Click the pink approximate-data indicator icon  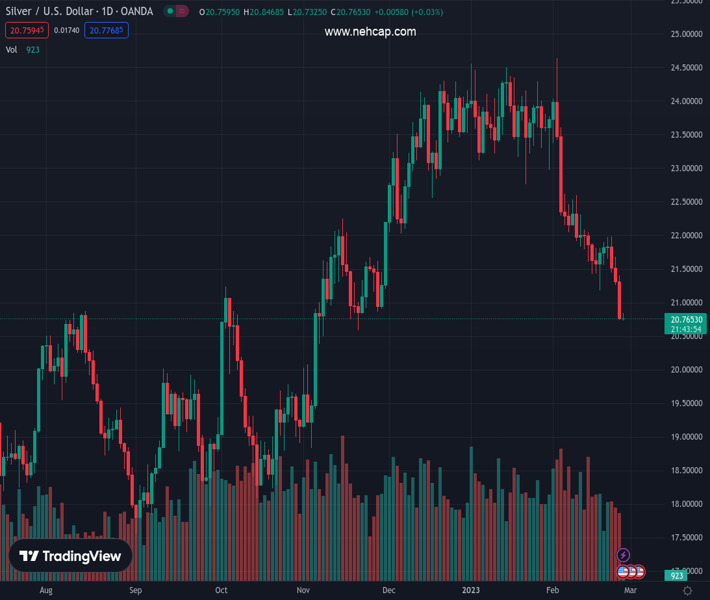pos(182,11)
